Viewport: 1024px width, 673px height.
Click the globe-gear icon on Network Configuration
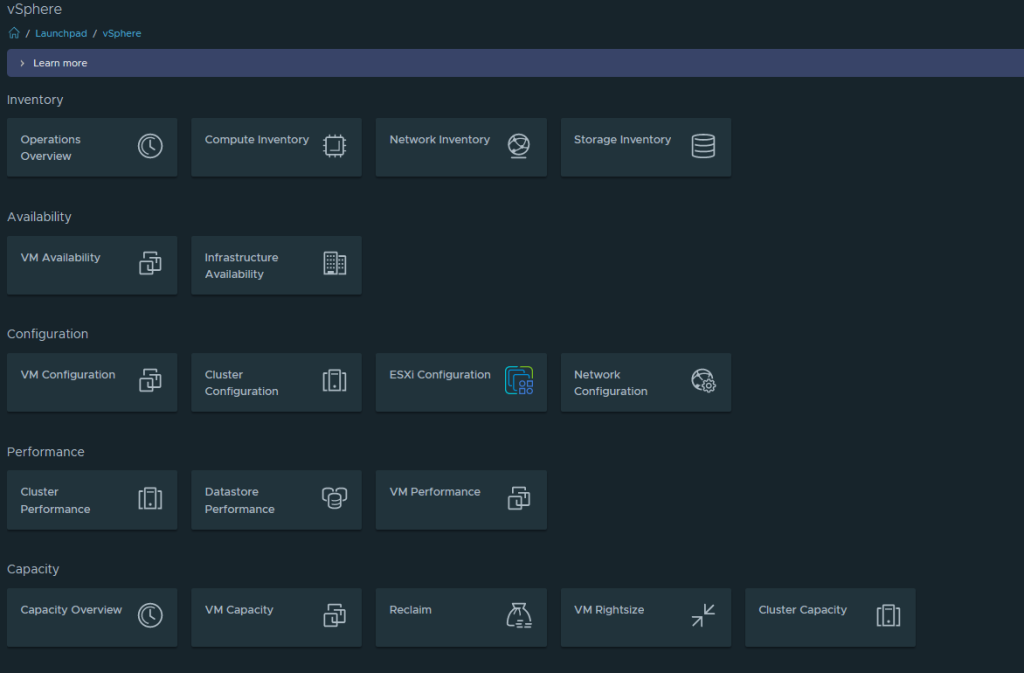click(703, 381)
